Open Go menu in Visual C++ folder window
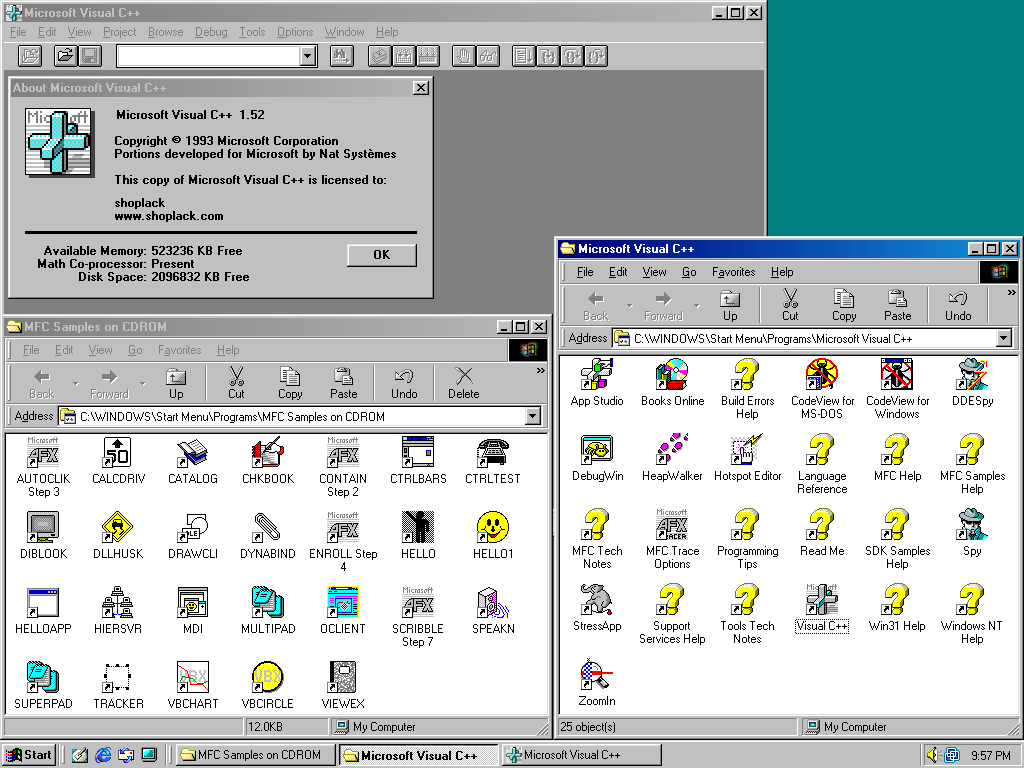The image size is (1024, 768). click(689, 272)
